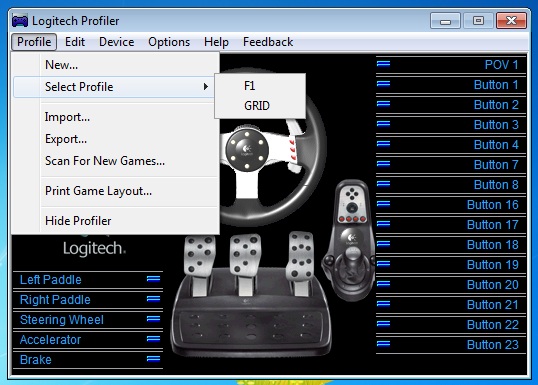Click the blue bars icon beside Brake
538x385 pixels.
tap(153, 359)
